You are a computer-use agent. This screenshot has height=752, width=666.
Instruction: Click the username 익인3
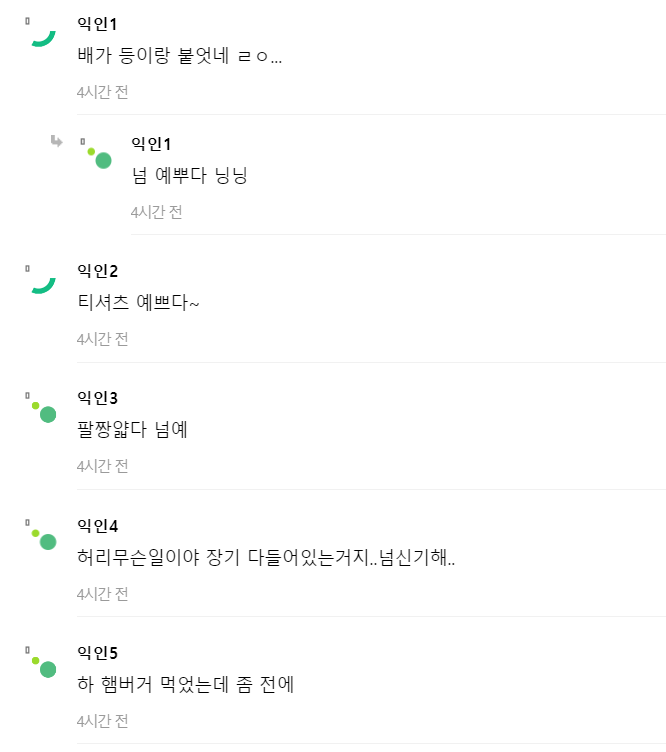click(x=98, y=398)
